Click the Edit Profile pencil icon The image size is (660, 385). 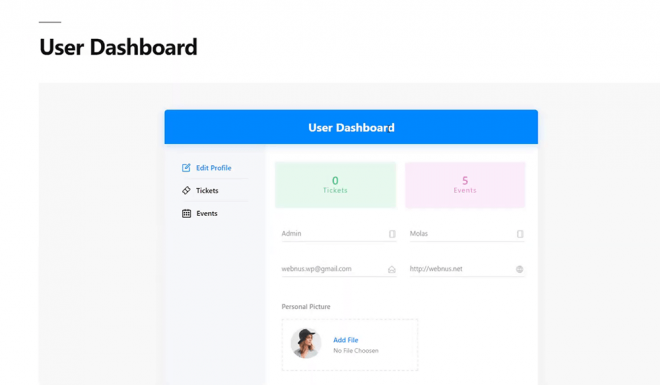(x=186, y=168)
